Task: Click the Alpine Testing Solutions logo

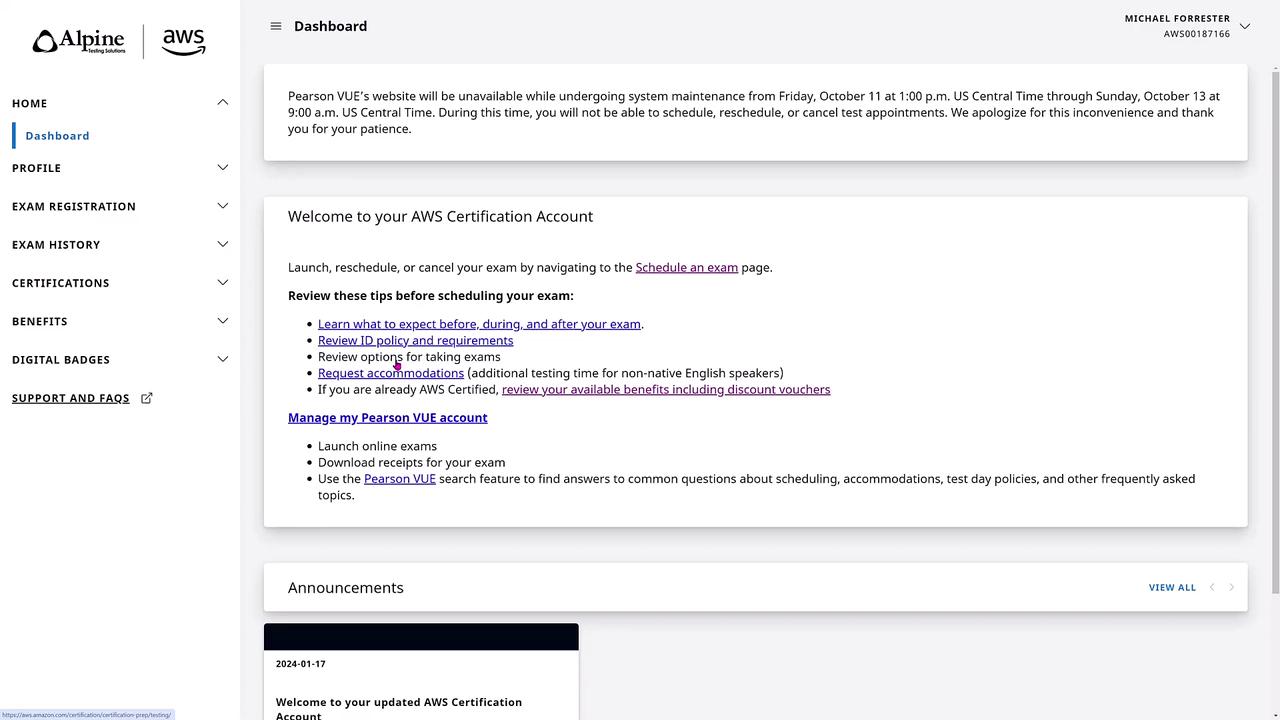Action: [79, 42]
